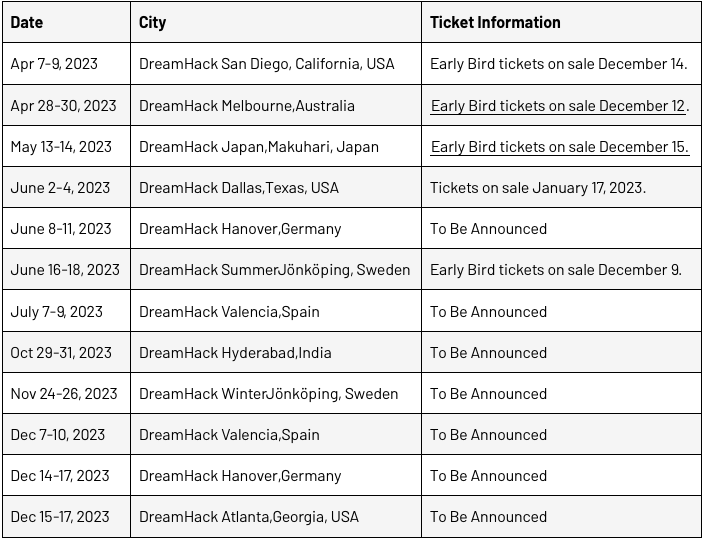Click the City column header
The width and height of the screenshot is (703, 539).
pyautogui.click(x=276, y=22)
